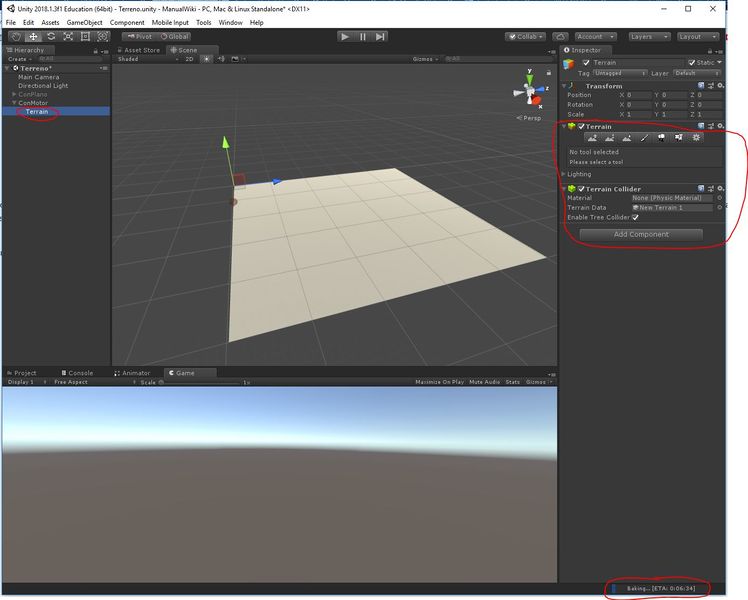
Task: Open the Tag dropdown
Action: coord(620,73)
